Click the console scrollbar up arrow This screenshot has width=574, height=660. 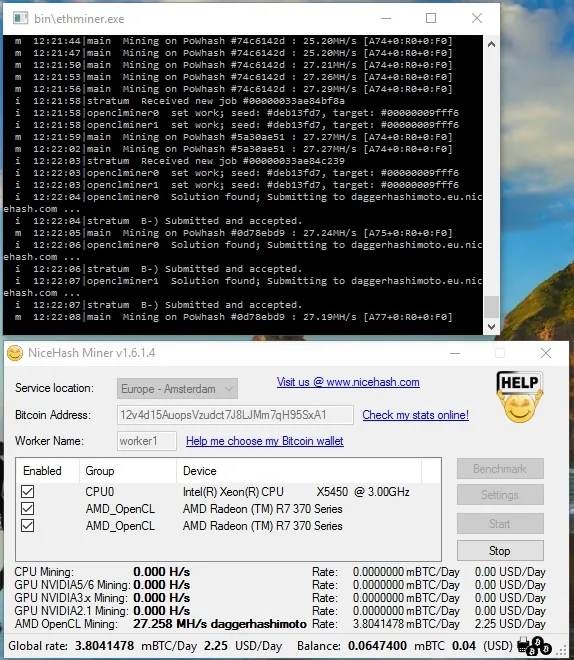tap(492, 44)
